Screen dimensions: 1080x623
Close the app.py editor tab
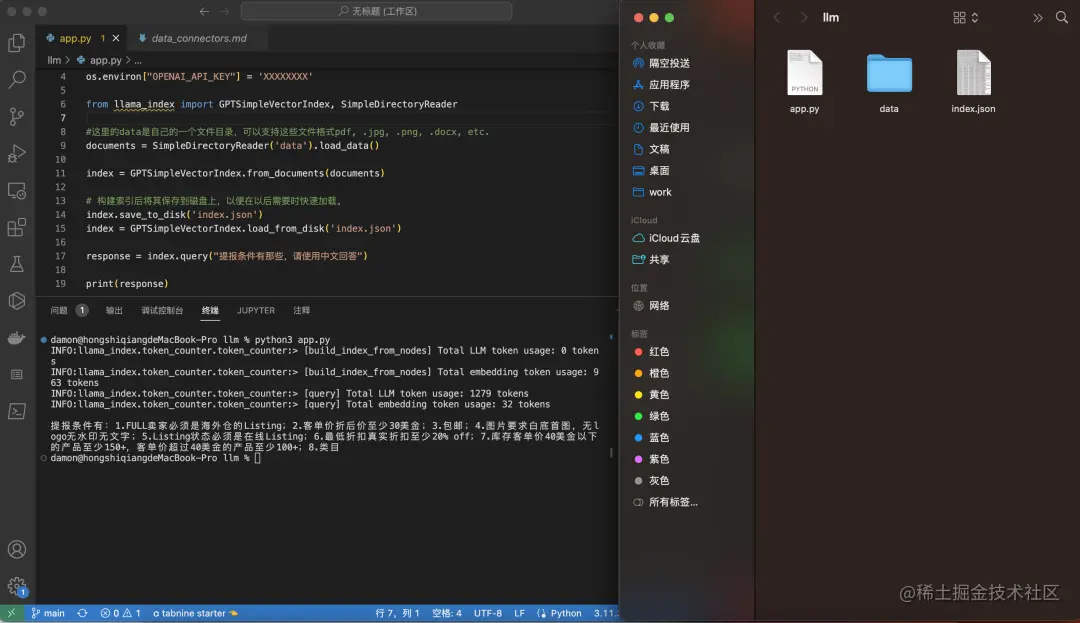116,38
